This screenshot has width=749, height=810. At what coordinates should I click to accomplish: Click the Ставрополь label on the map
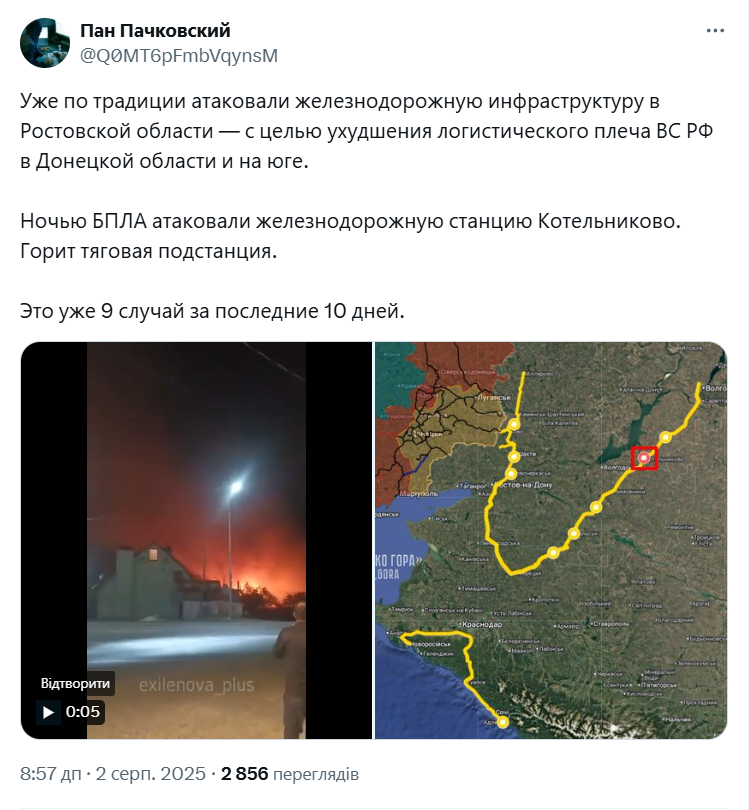(610, 624)
